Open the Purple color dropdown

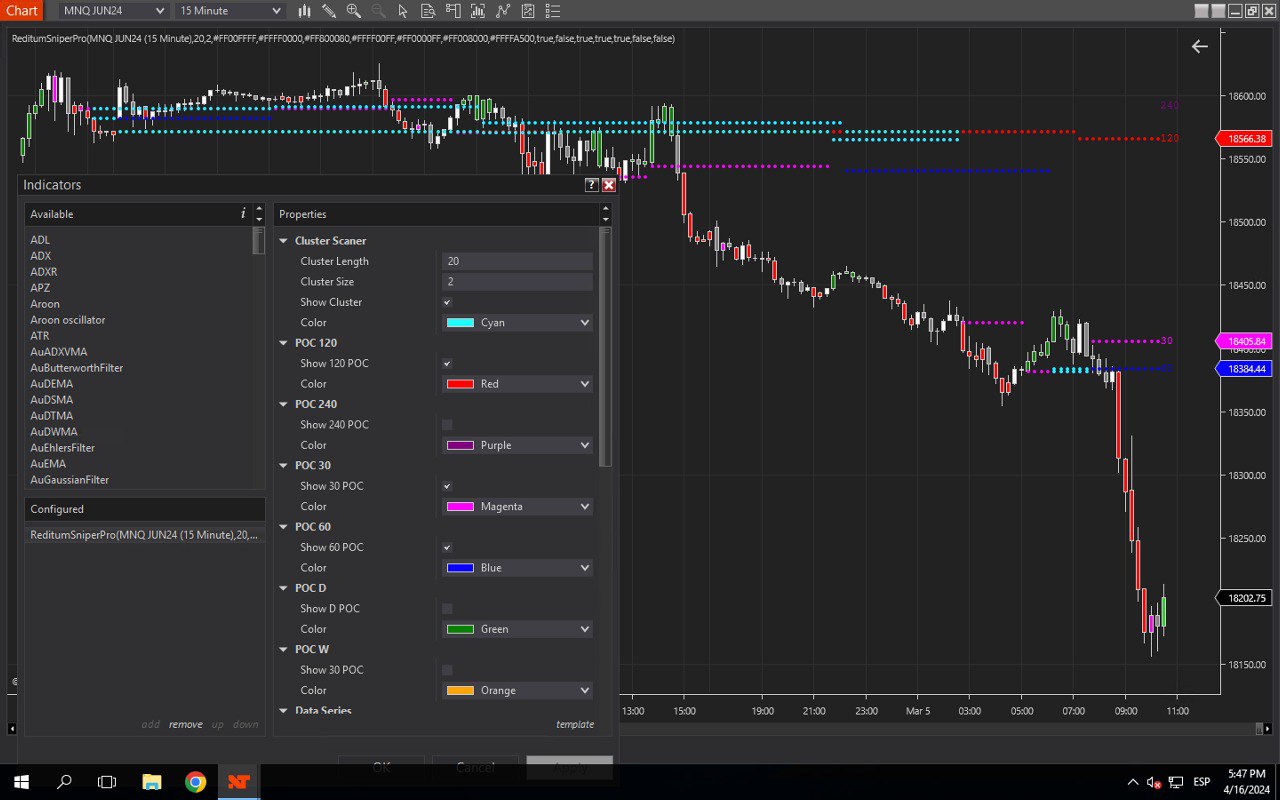(517, 445)
